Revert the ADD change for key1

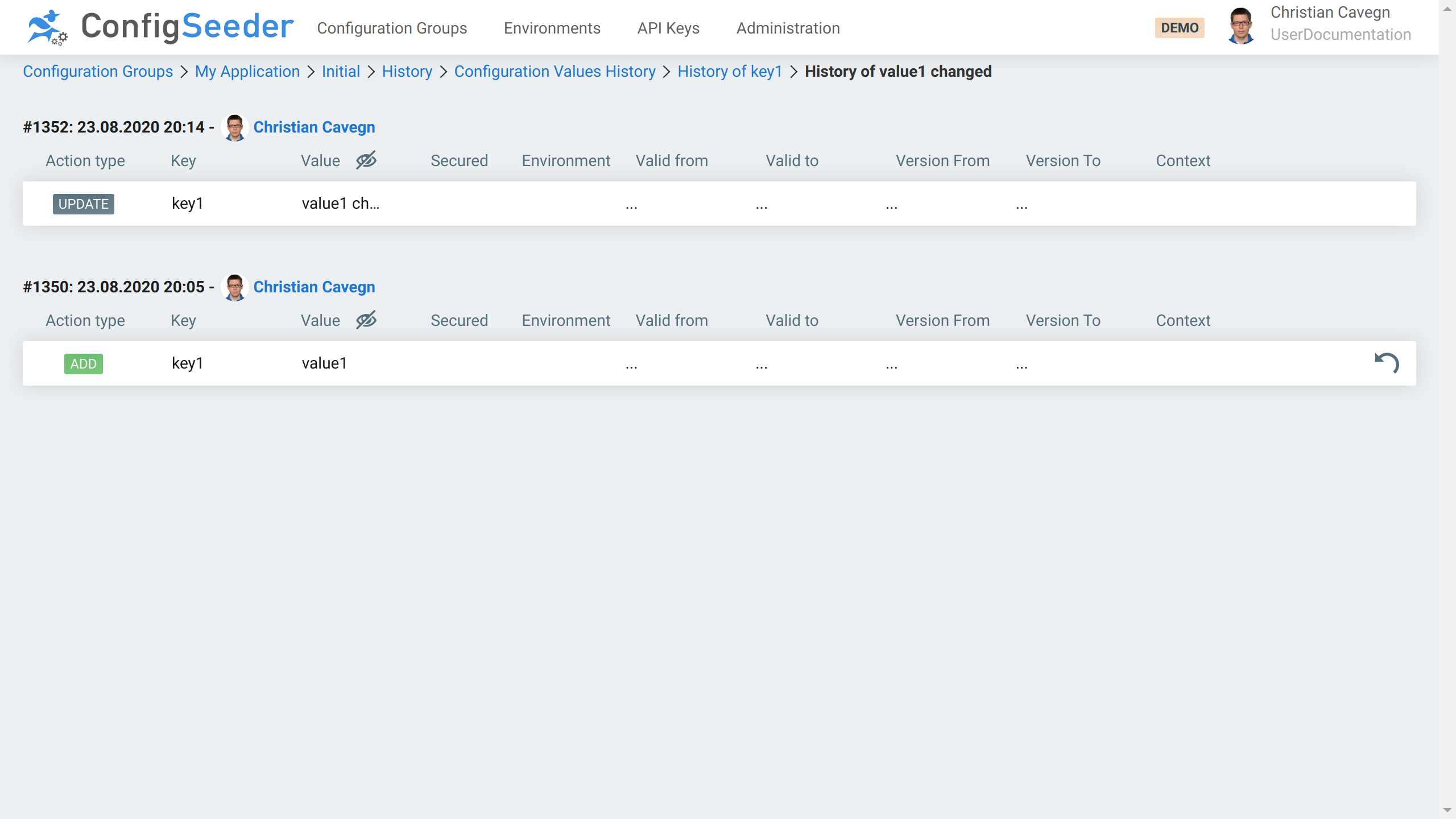(1388, 363)
